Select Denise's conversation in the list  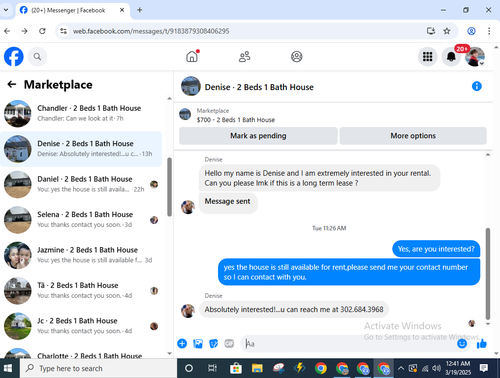tap(81, 149)
